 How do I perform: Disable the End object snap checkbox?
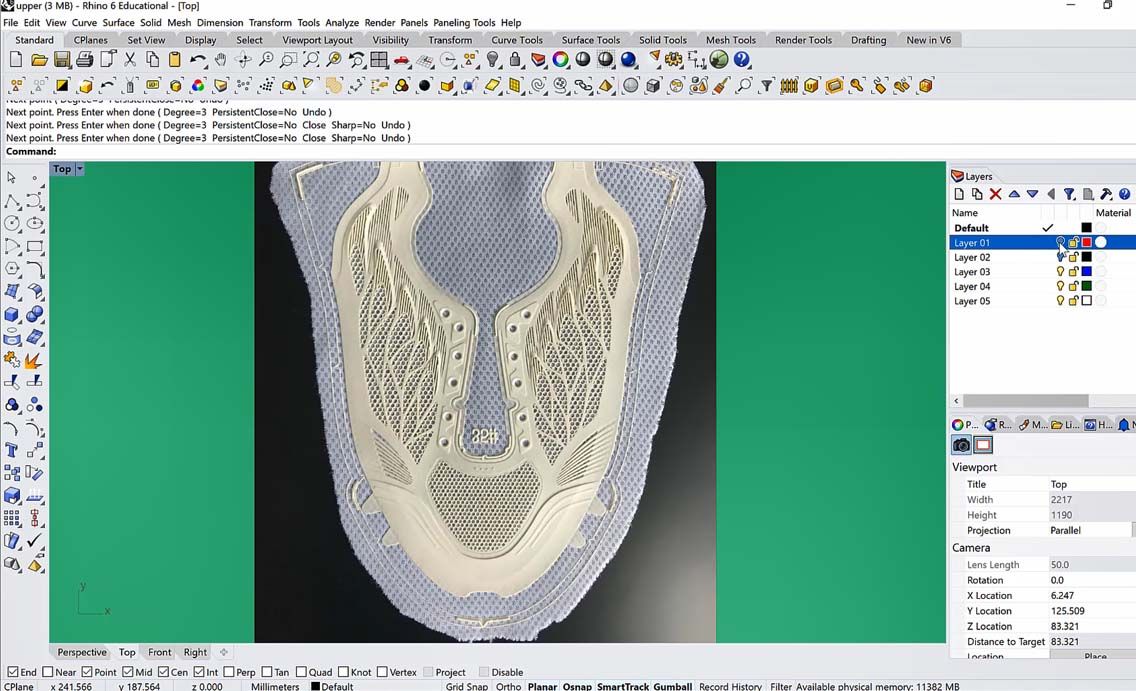click(13, 672)
